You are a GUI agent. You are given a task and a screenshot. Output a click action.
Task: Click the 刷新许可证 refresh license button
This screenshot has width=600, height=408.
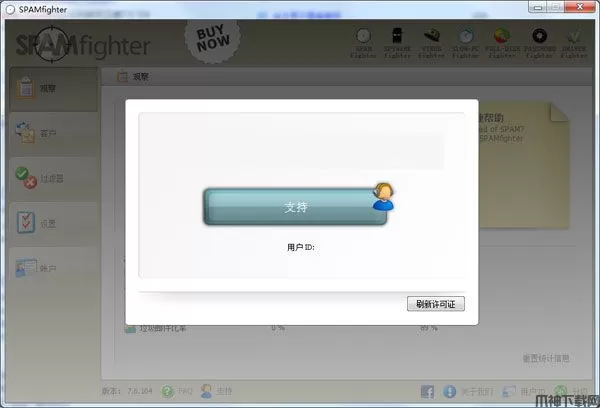click(x=436, y=304)
